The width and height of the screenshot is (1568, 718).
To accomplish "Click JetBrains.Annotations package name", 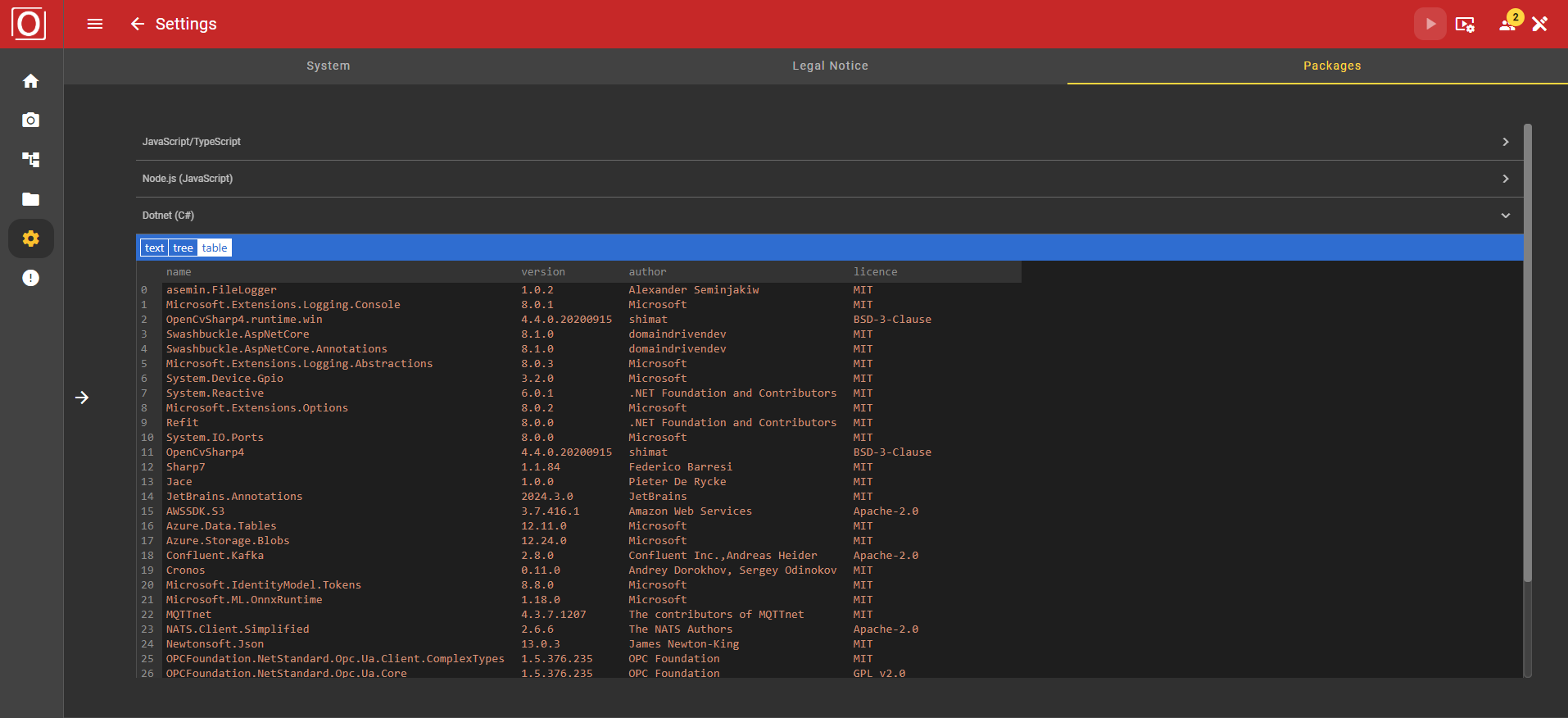I will tap(234, 497).
